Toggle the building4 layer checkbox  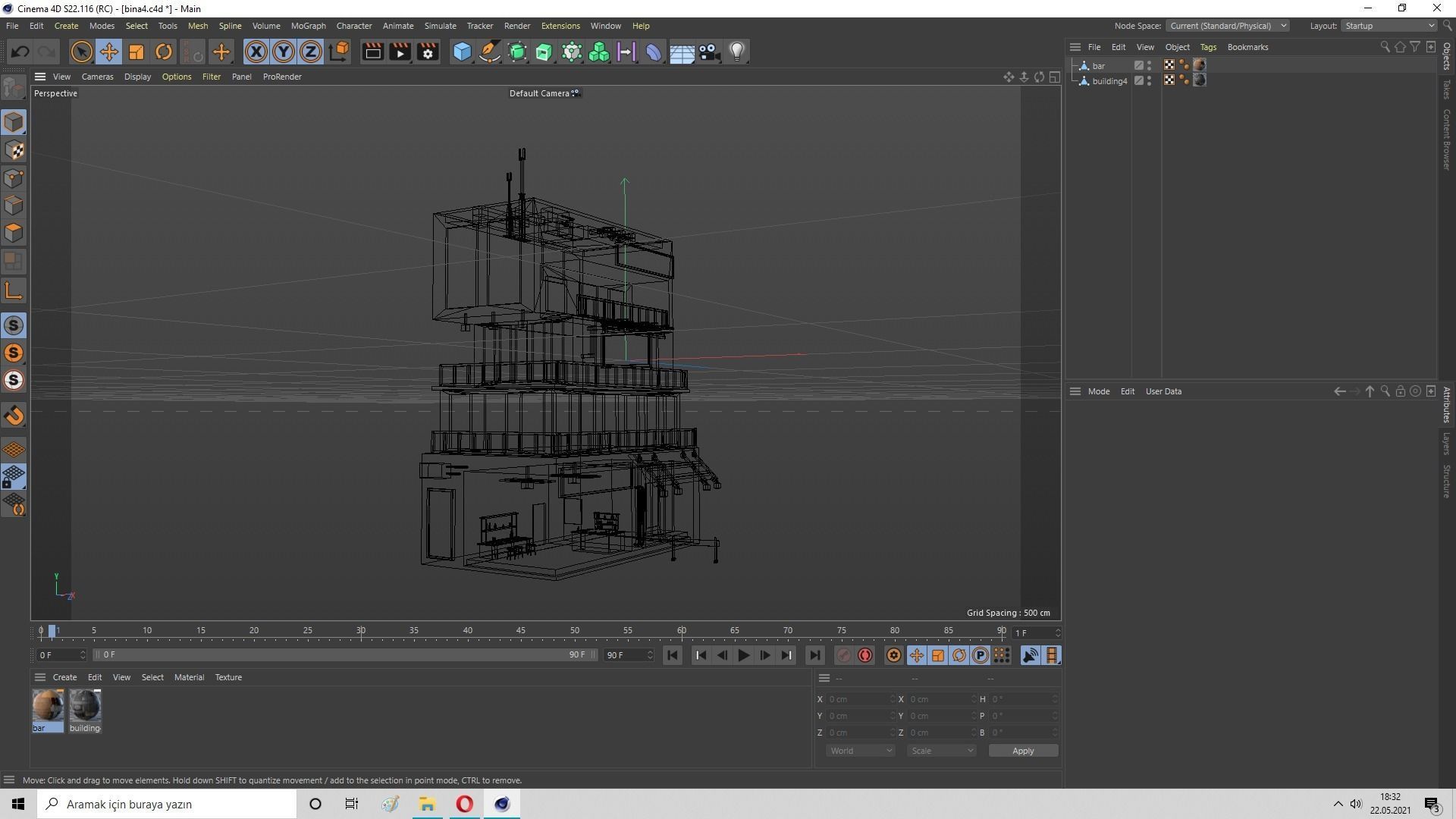[x=1138, y=81]
